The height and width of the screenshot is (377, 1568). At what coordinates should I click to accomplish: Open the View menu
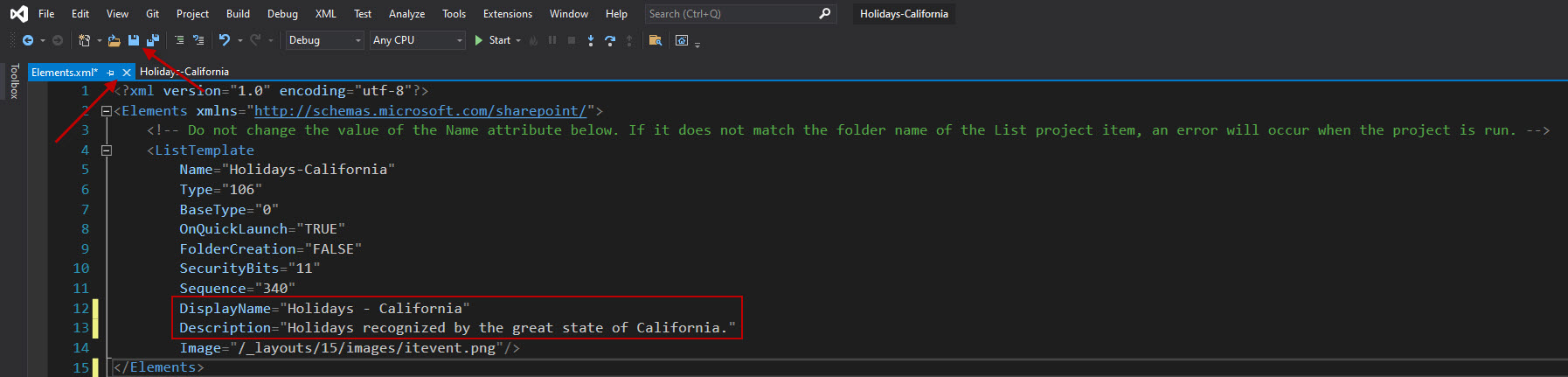click(117, 14)
